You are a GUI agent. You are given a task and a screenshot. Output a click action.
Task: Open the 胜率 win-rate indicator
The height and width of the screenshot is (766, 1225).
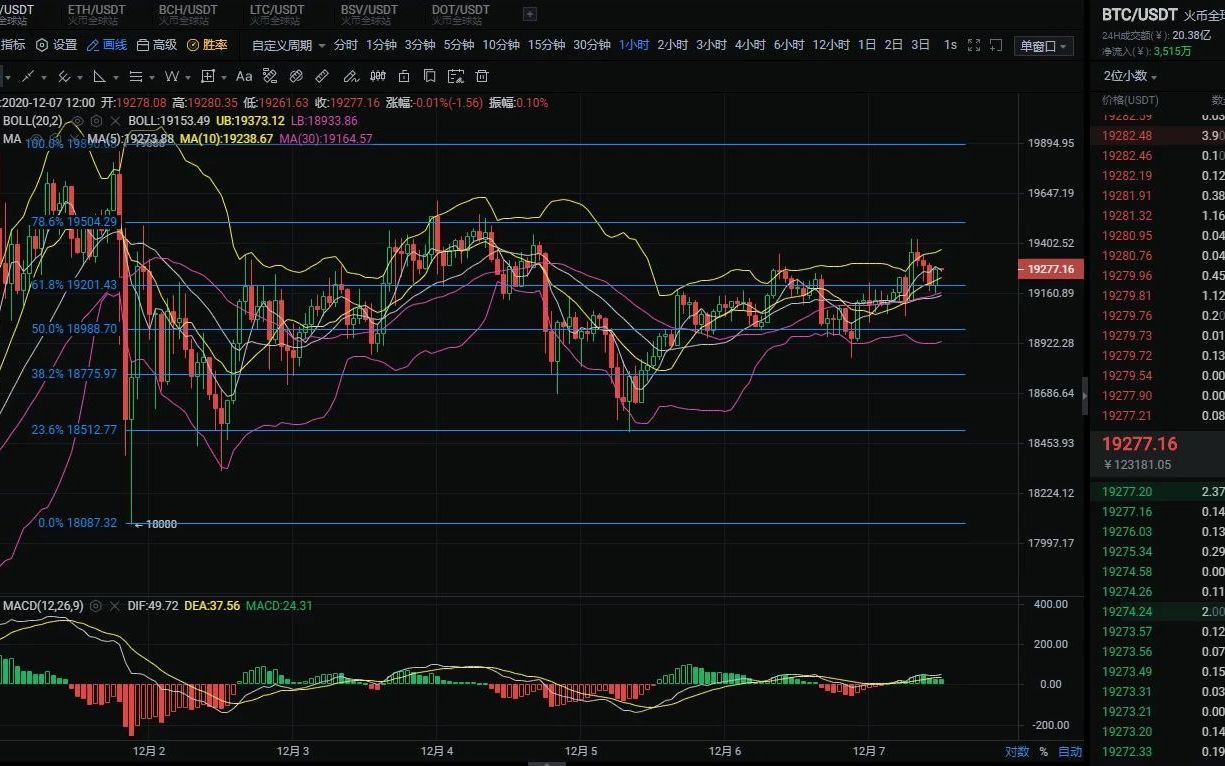[207, 45]
